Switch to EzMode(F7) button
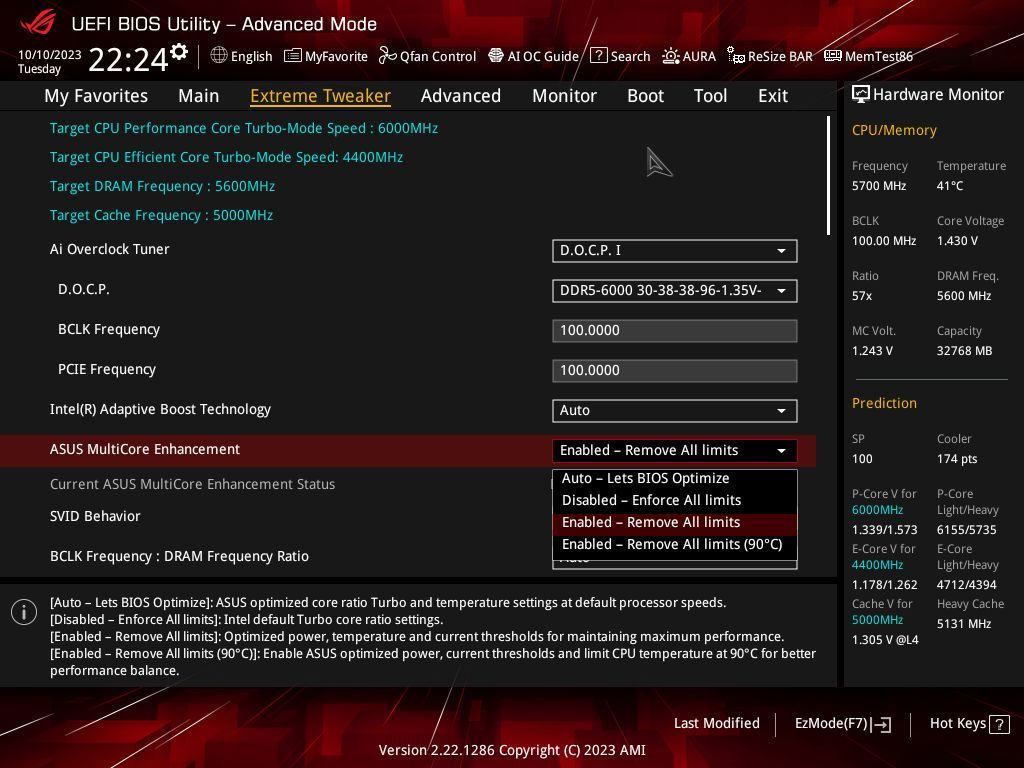The height and width of the screenshot is (768, 1024). click(842, 724)
